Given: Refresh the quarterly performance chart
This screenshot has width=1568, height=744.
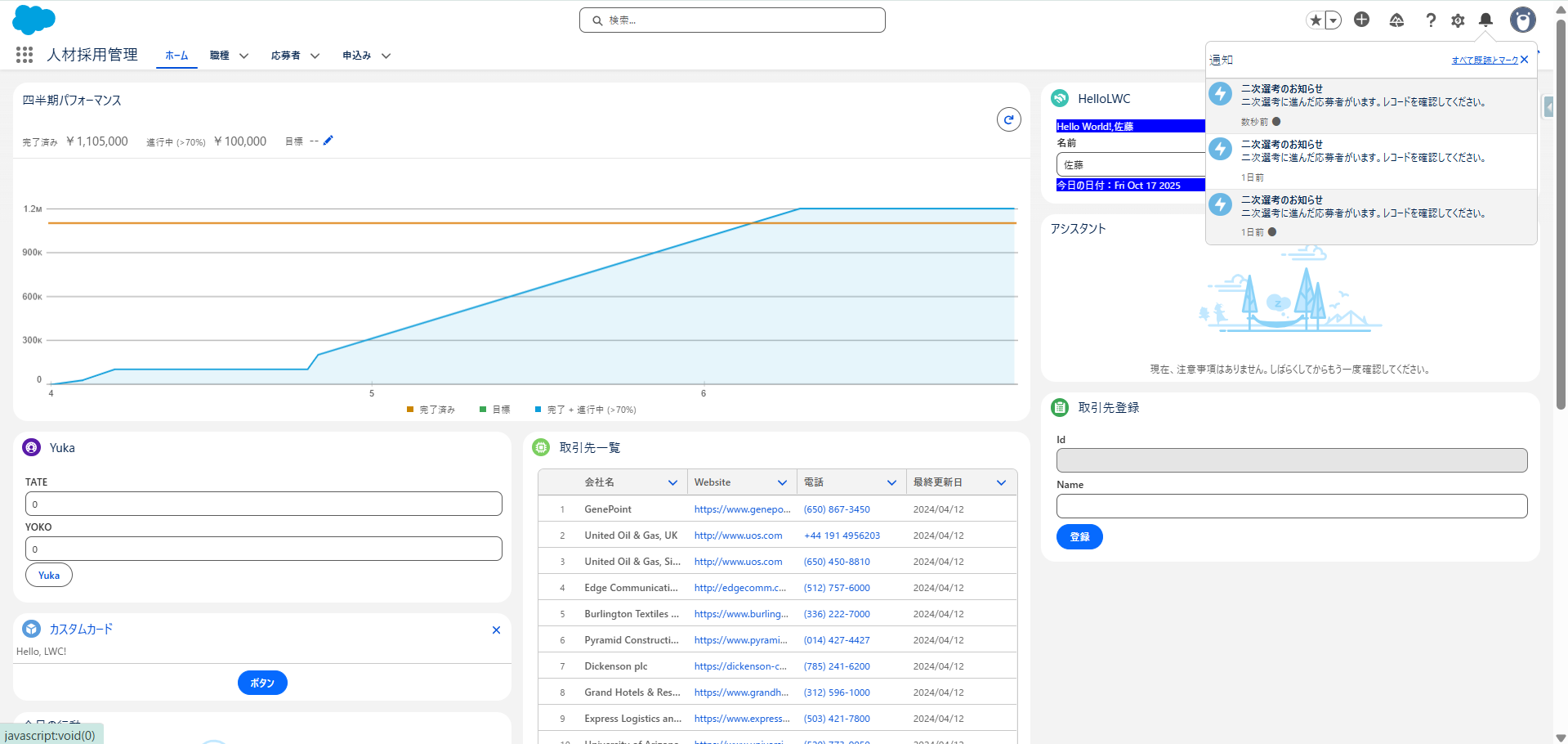Looking at the screenshot, I should point(1008,119).
